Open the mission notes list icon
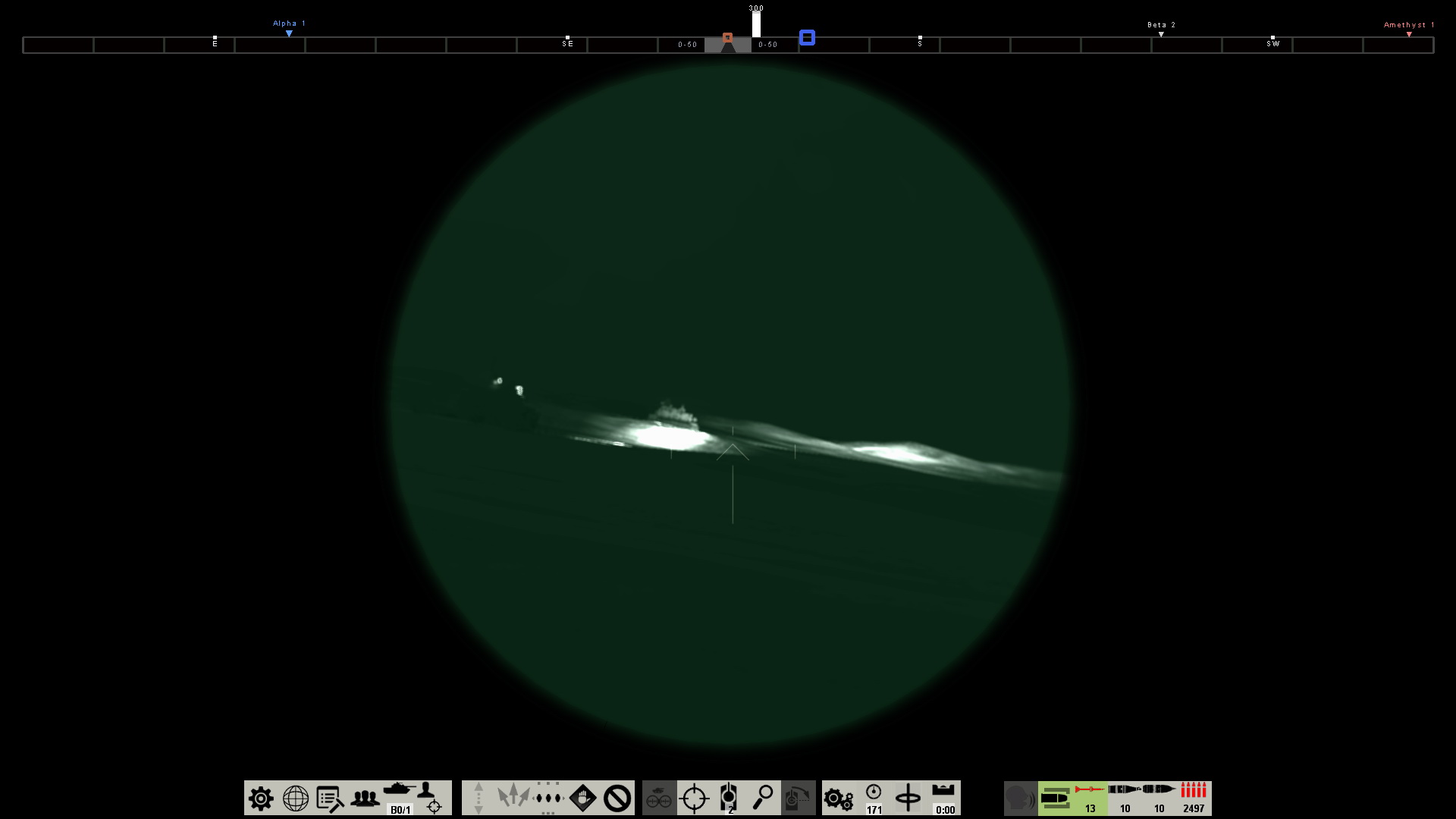This screenshot has height=819, width=1456. [330, 799]
